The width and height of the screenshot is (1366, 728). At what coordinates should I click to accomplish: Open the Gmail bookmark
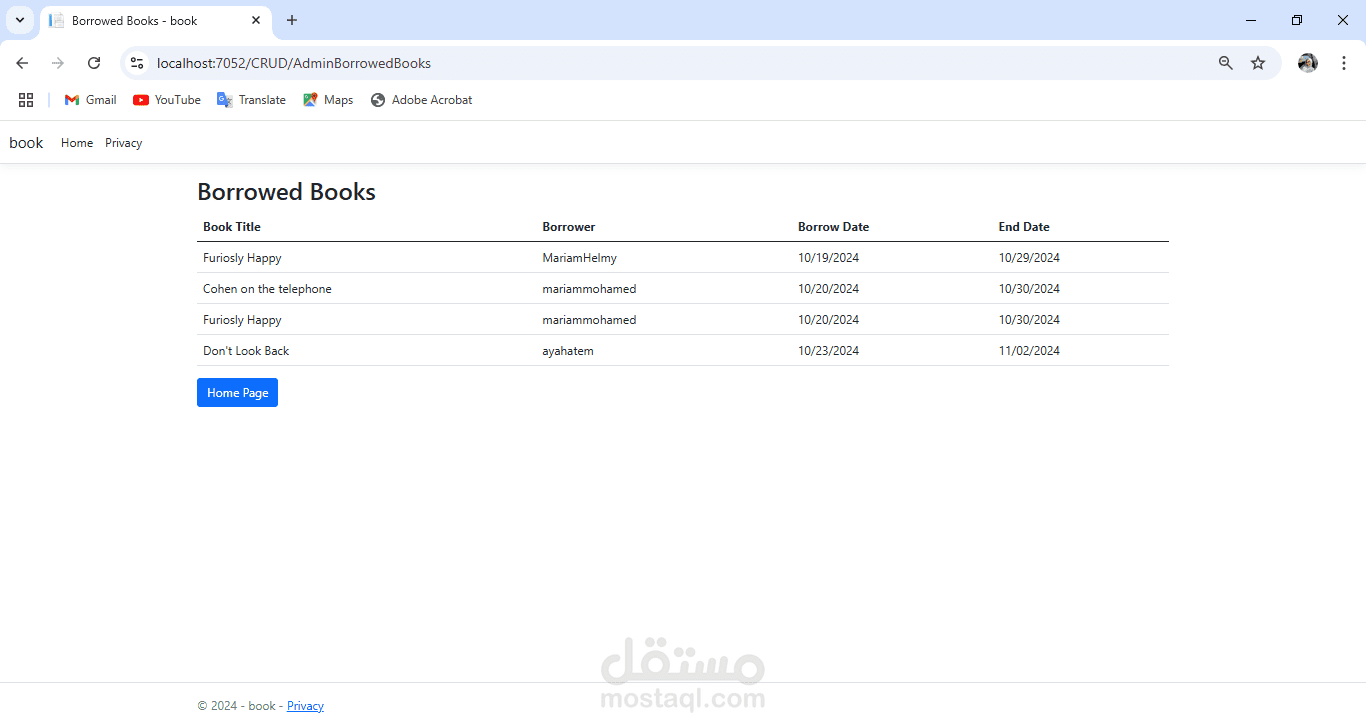click(x=90, y=100)
